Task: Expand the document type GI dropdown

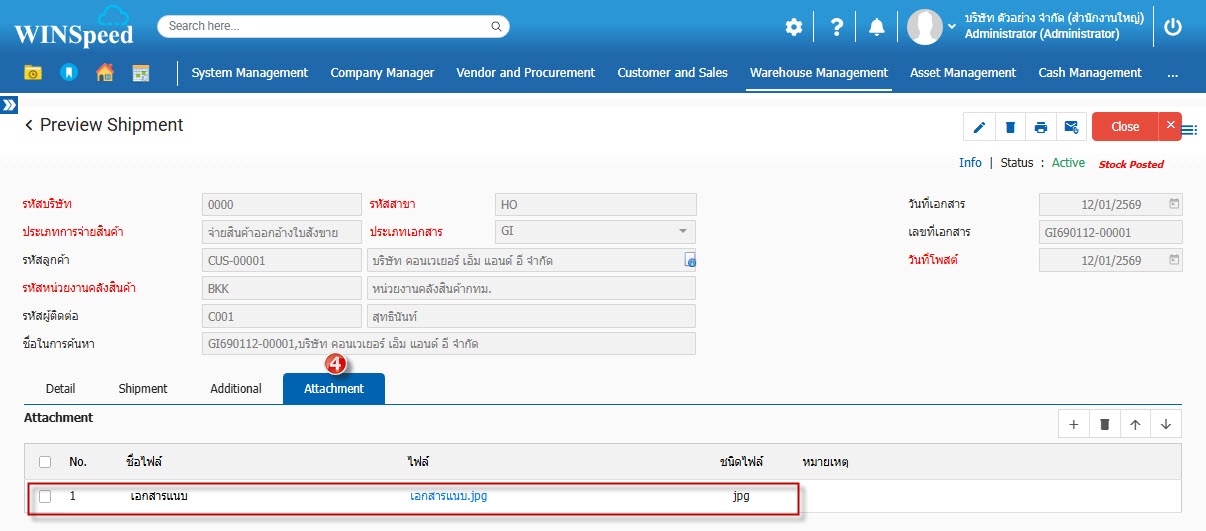Action: [x=683, y=231]
